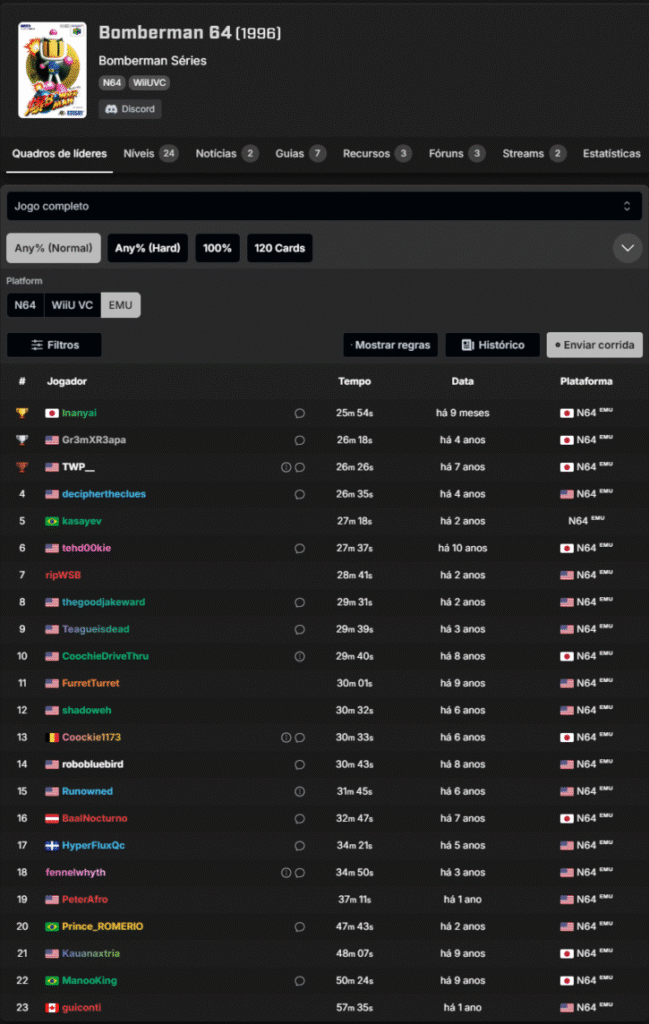Open the Jogo completo dropdown
The image size is (649, 1024).
321,206
